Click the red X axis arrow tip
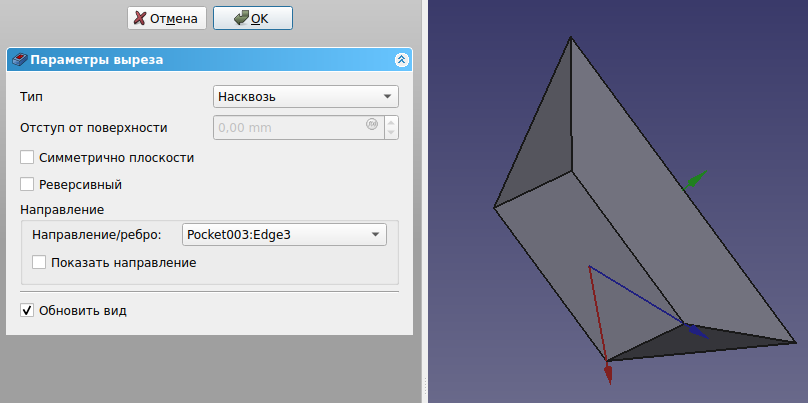The width and height of the screenshot is (808, 403). [609, 373]
